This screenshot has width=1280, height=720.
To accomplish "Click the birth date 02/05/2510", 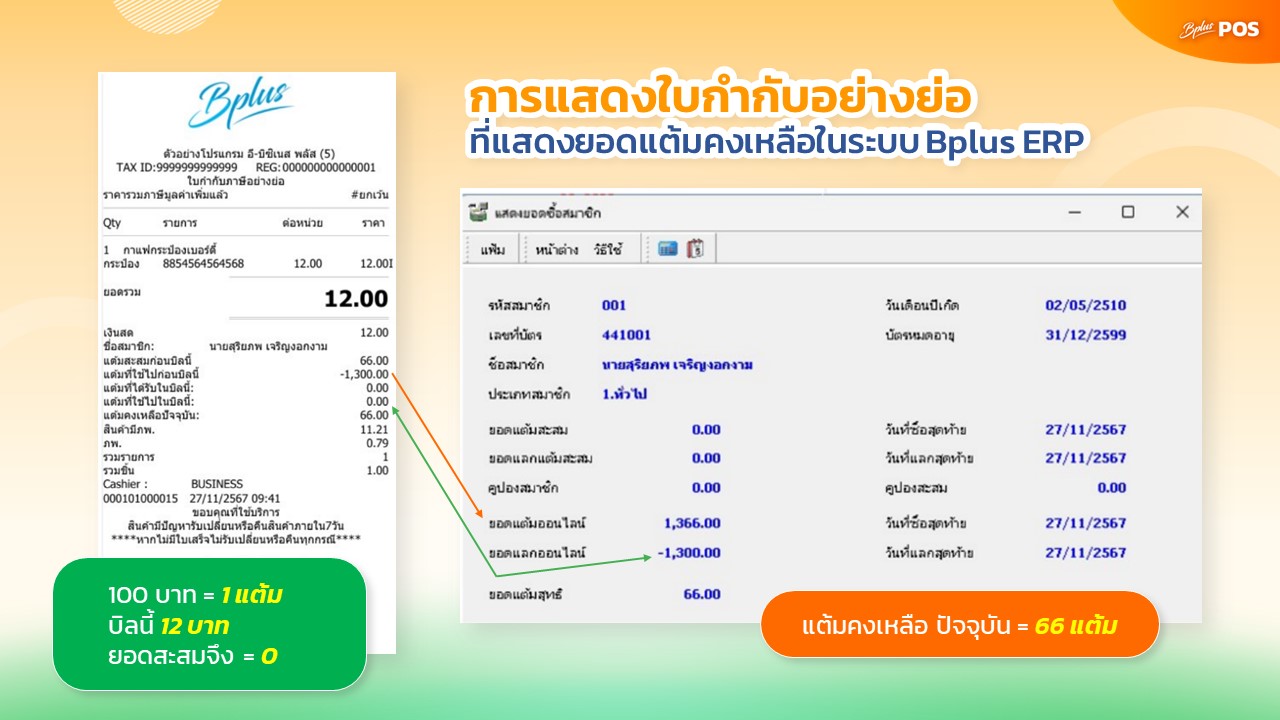I will point(1086,305).
